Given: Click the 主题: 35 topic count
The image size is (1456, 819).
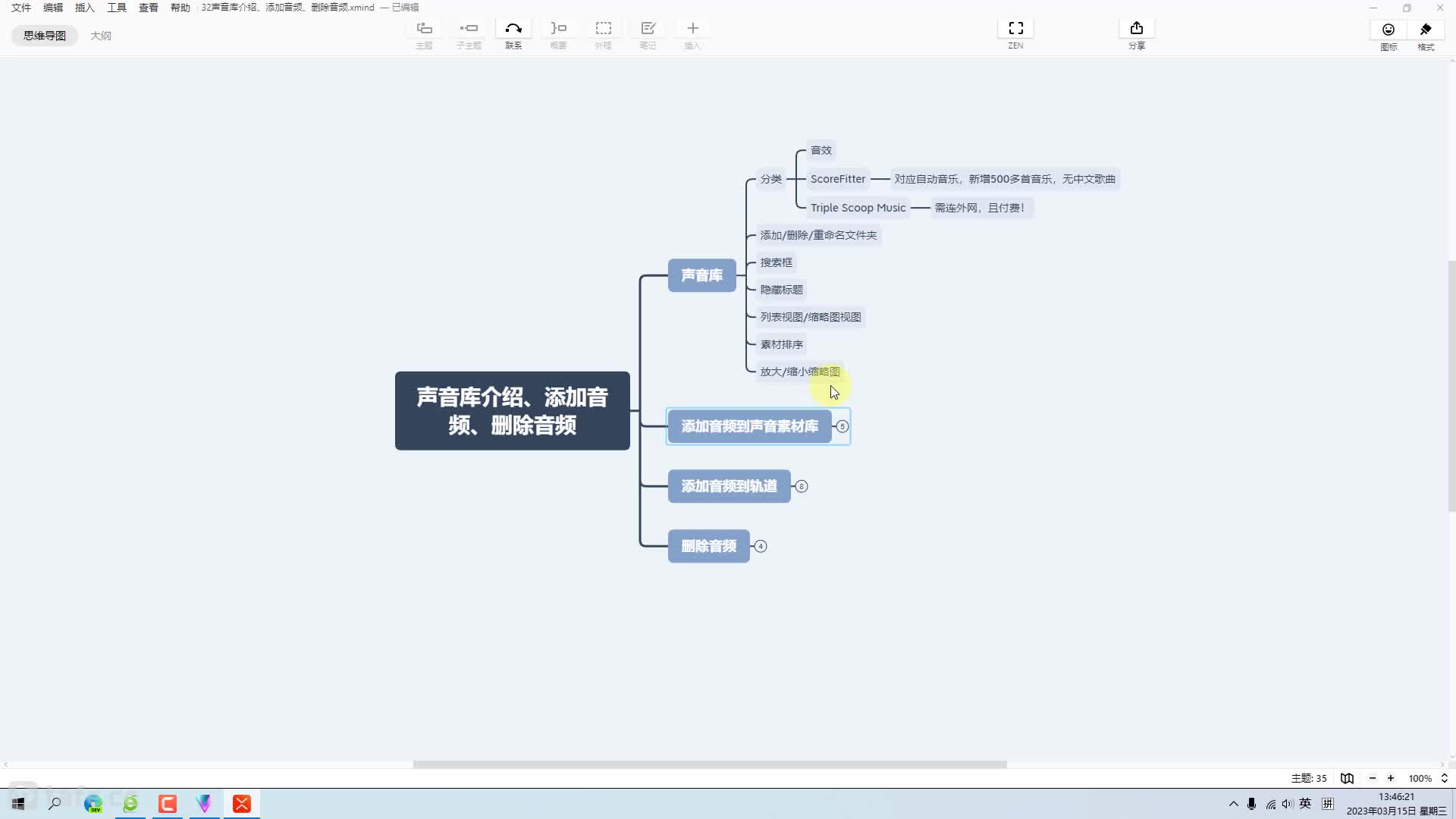Looking at the screenshot, I should (x=1309, y=778).
